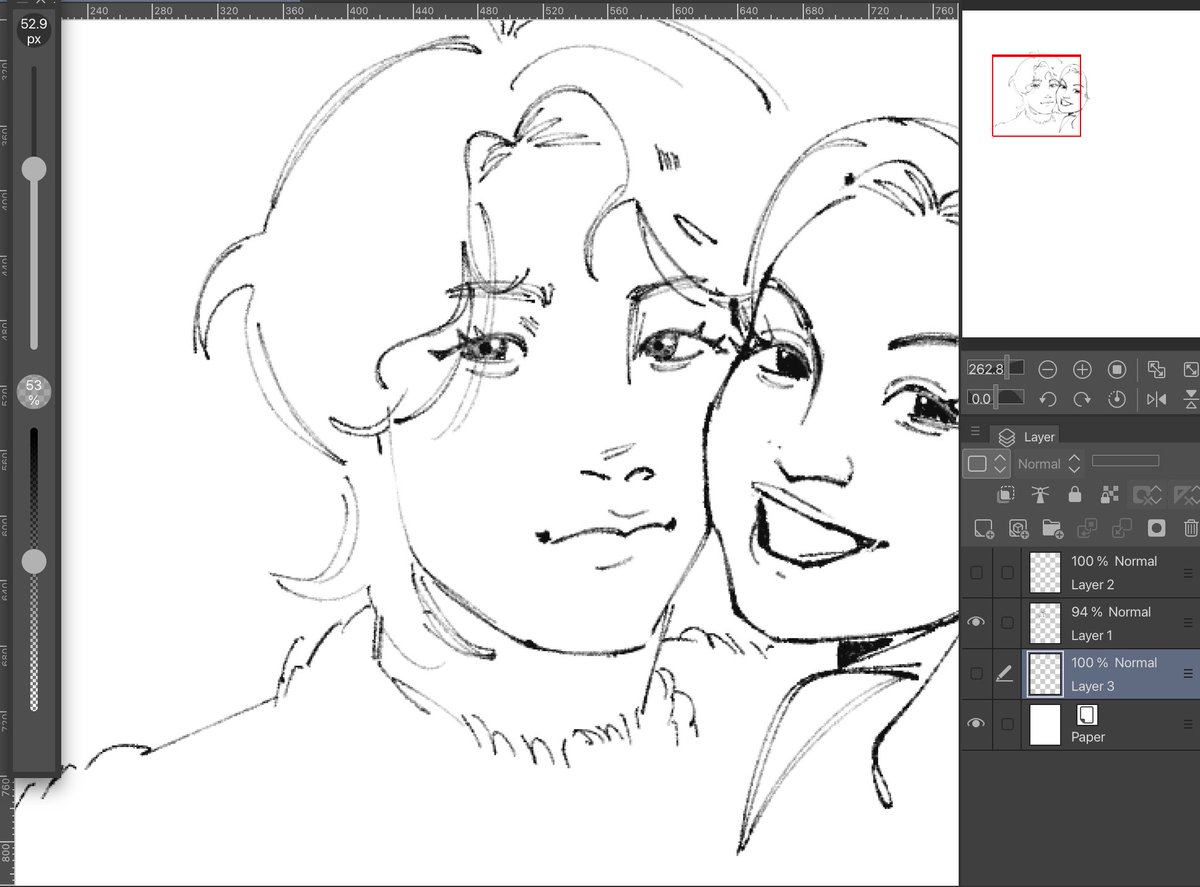Click the Navigator flip horizontal icon

coord(1156,399)
